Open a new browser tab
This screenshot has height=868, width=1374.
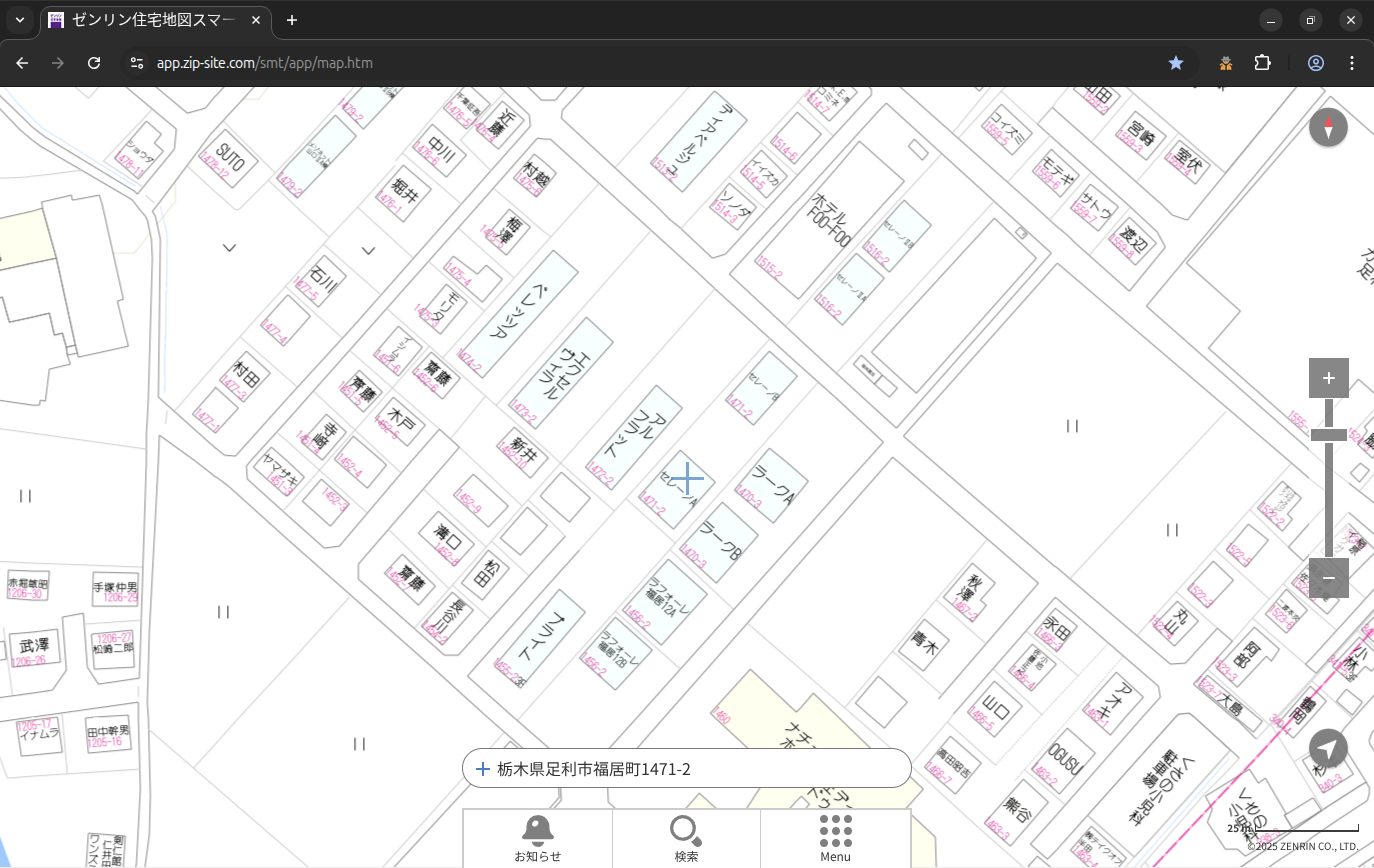click(x=292, y=20)
